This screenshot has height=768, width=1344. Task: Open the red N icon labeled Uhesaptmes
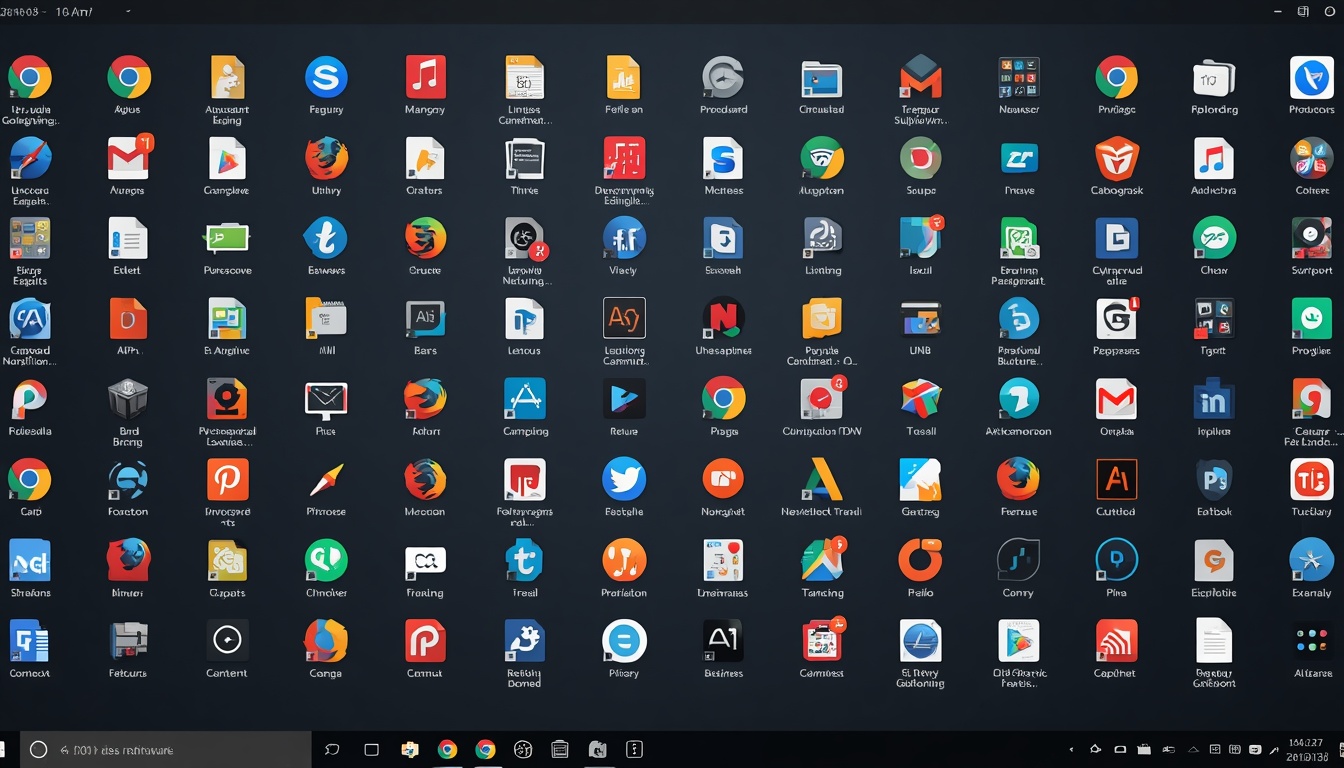[x=723, y=319]
